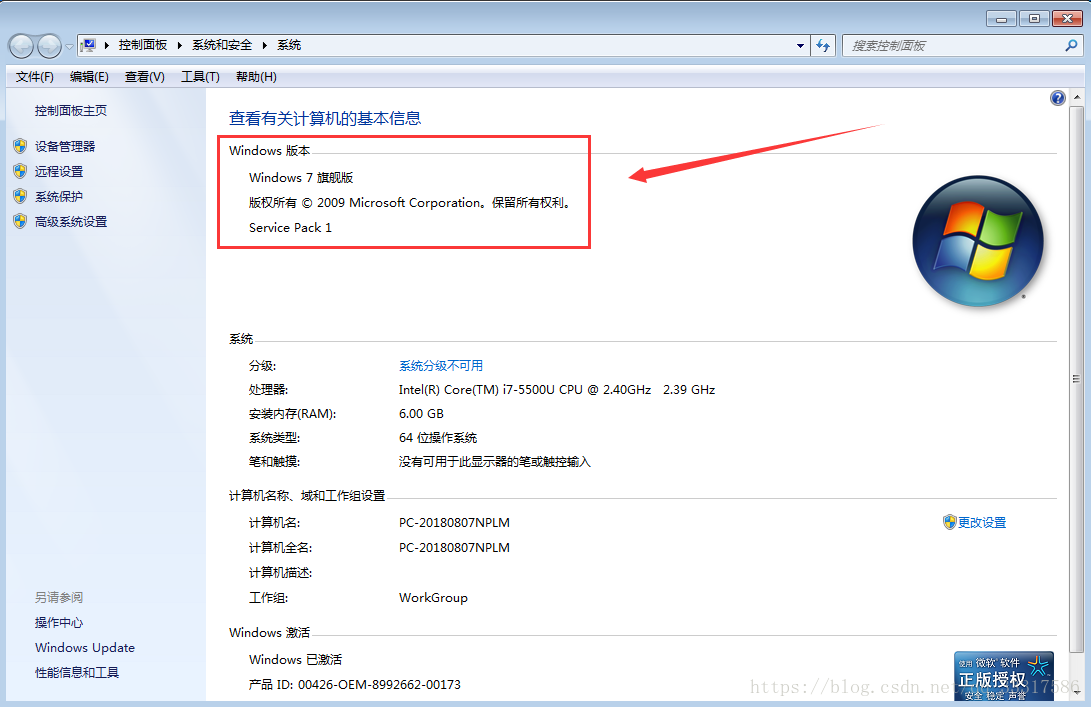Open the 工具(T) menu
This screenshot has width=1091, height=707.
pos(200,77)
